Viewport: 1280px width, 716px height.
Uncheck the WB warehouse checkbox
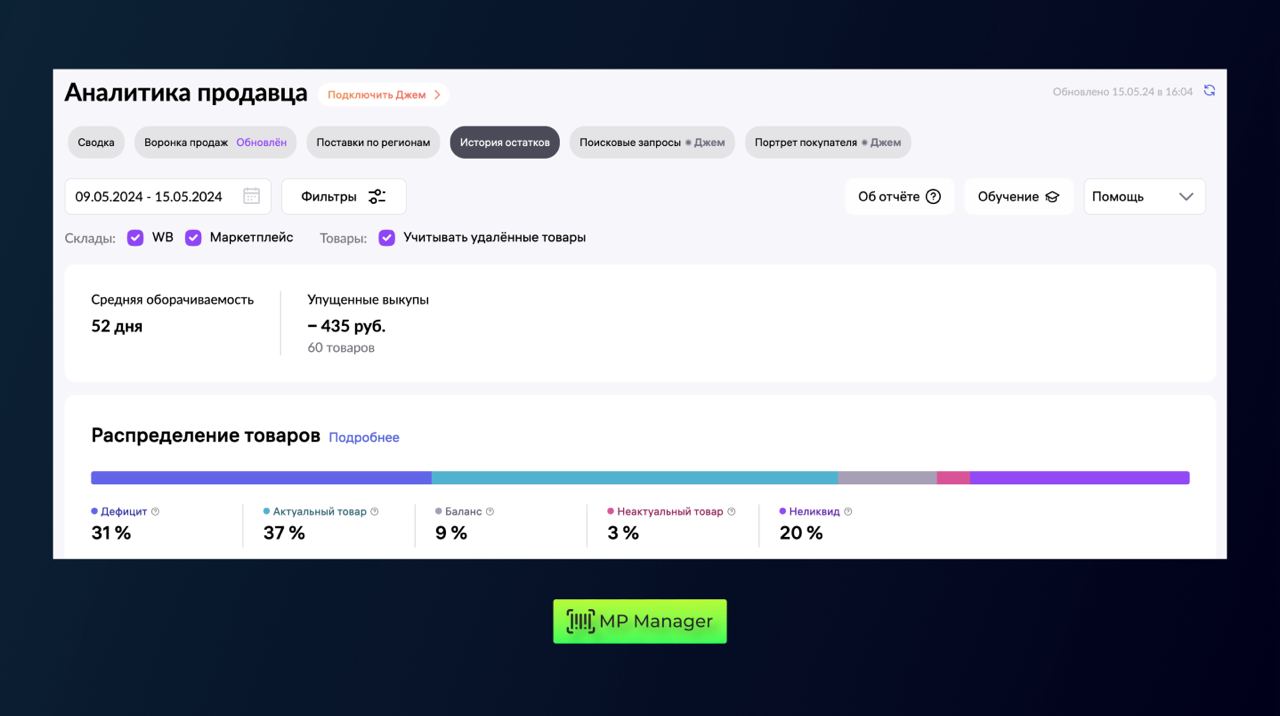136,238
